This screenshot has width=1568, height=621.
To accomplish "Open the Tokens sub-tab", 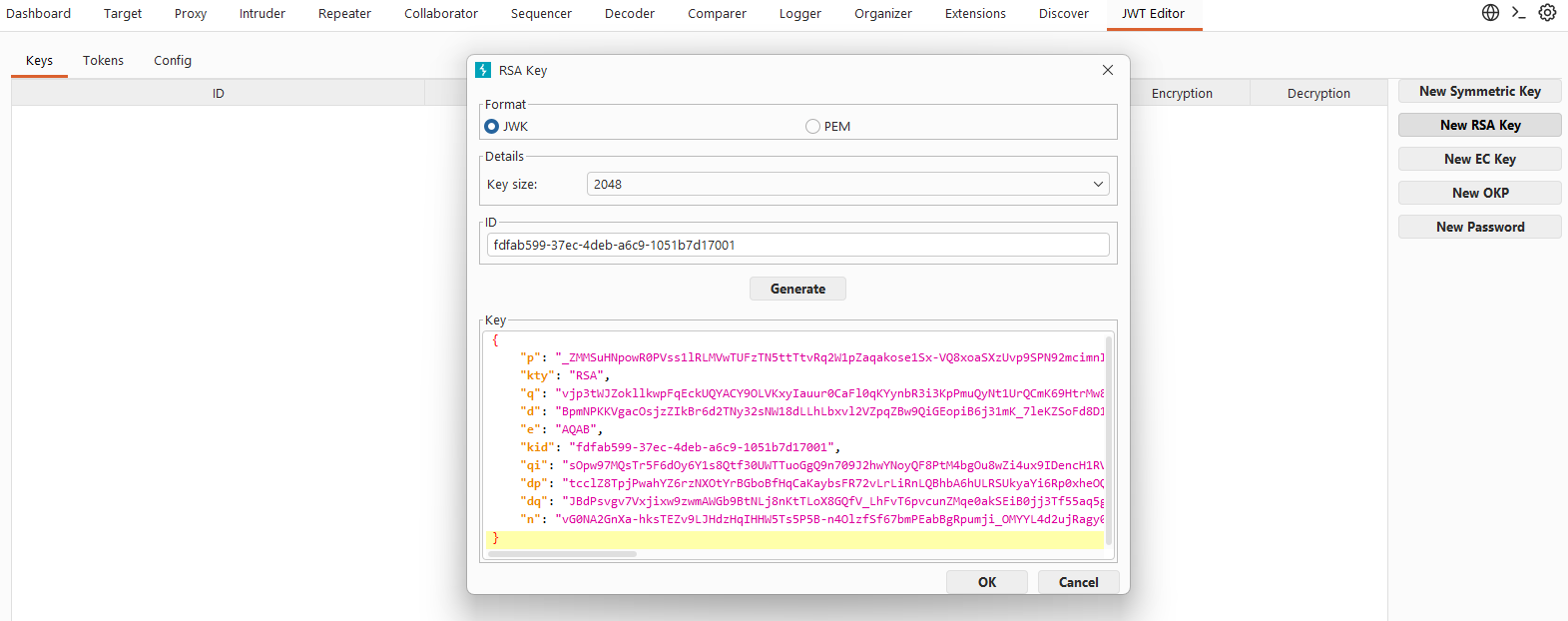I will [x=103, y=61].
